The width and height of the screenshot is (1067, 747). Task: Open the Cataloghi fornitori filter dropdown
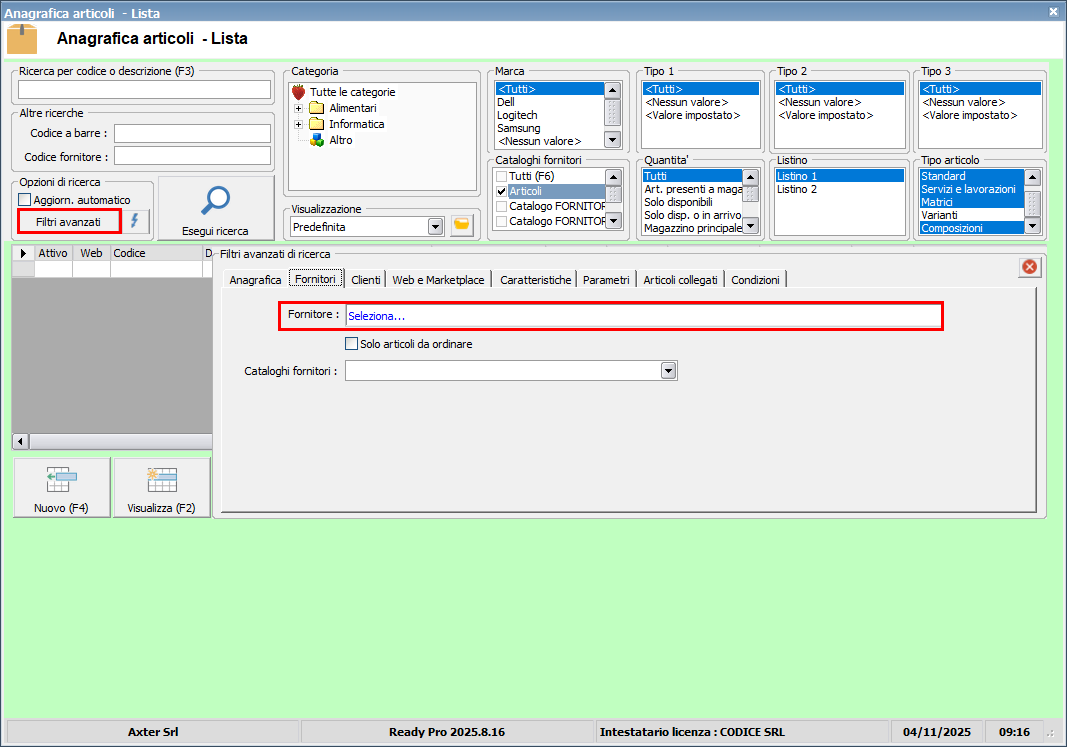669,371
